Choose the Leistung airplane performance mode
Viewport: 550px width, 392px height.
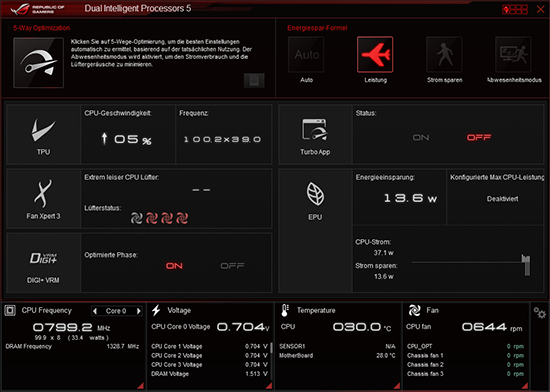point(375,55)
